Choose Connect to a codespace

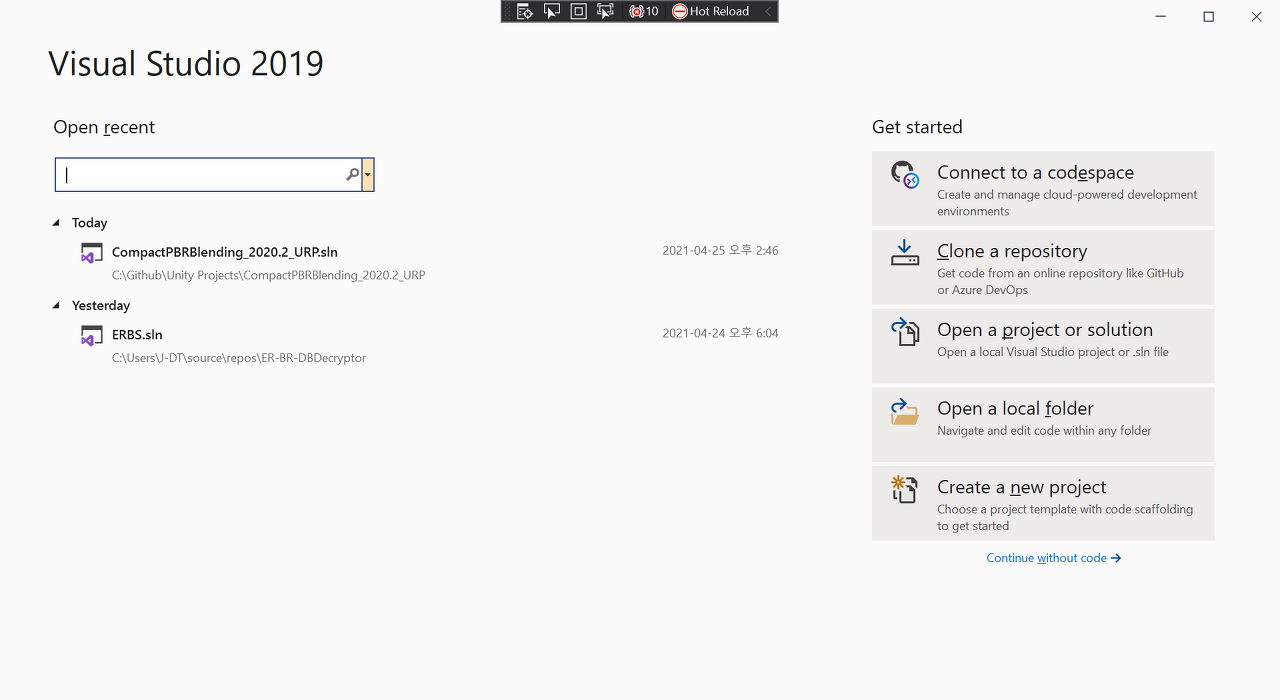[x=1043, y=189]
